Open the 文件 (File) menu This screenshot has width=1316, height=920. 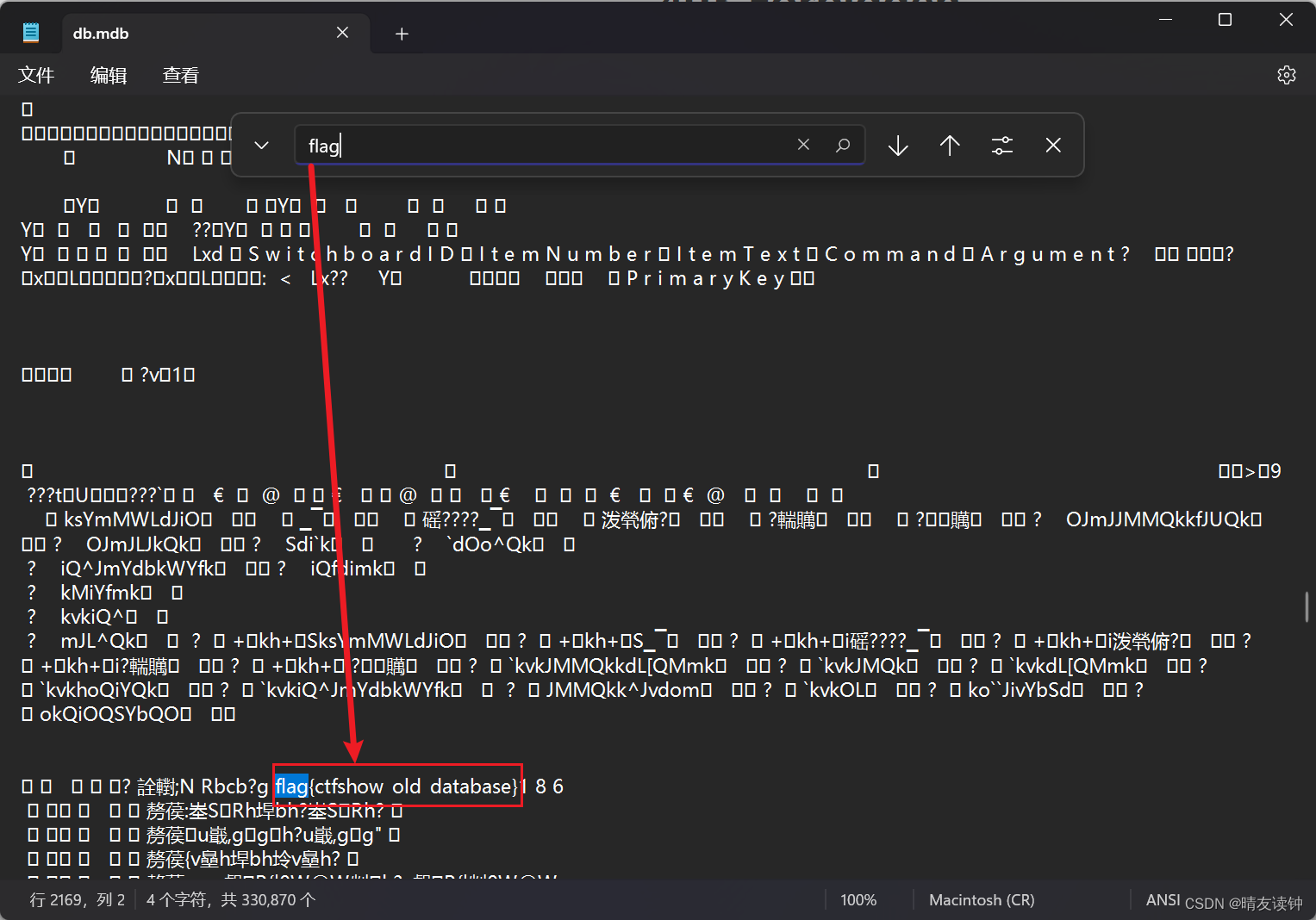36,76
